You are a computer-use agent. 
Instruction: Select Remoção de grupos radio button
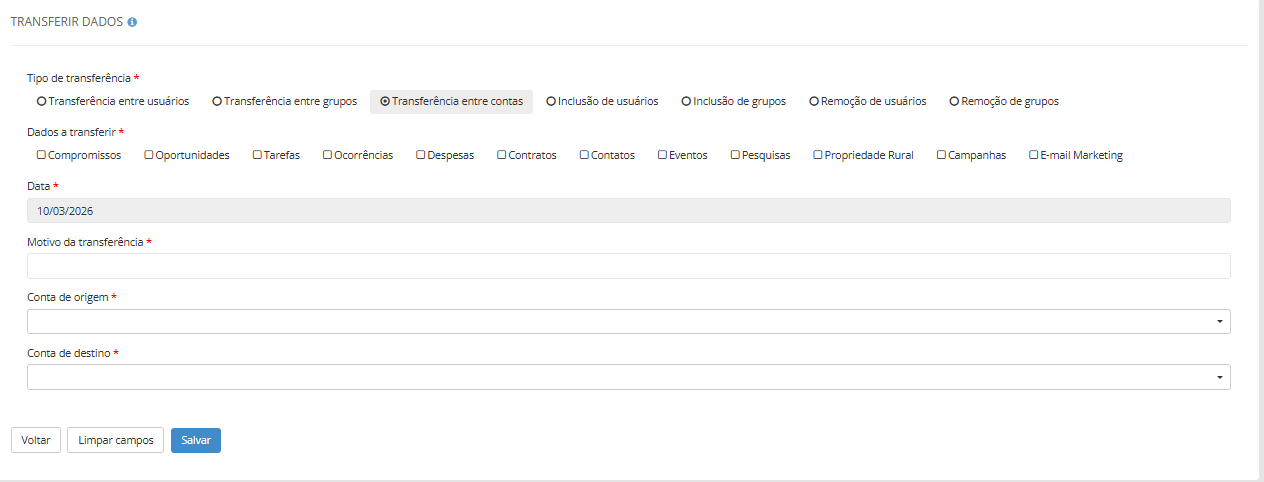point(954,101)
